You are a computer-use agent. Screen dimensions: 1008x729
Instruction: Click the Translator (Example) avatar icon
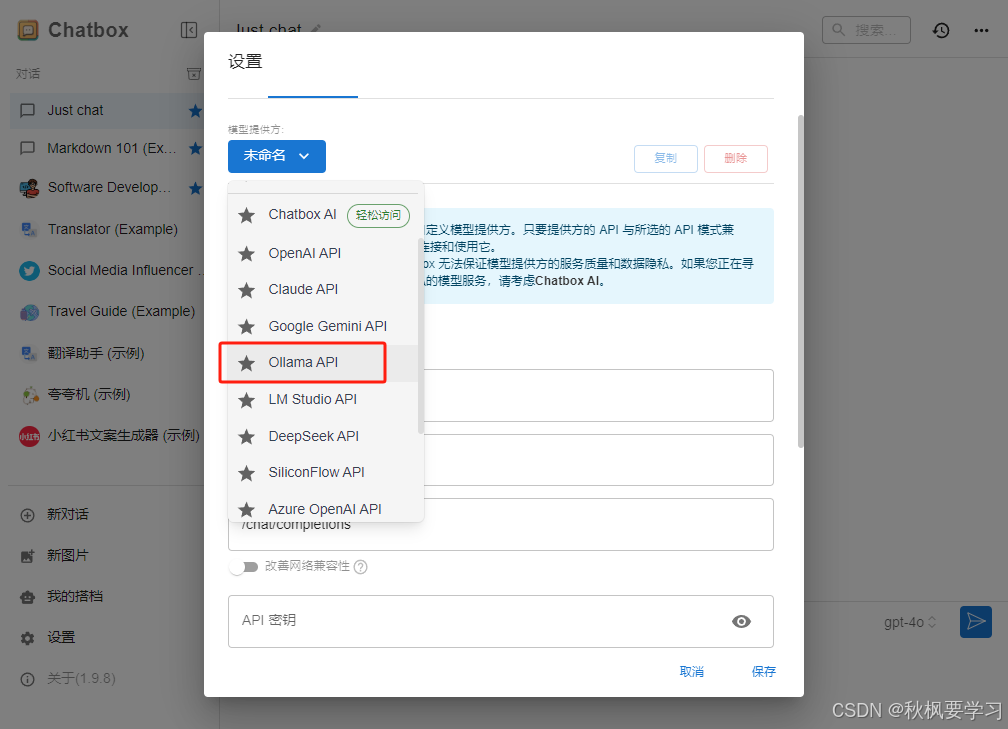click(29, 230)
